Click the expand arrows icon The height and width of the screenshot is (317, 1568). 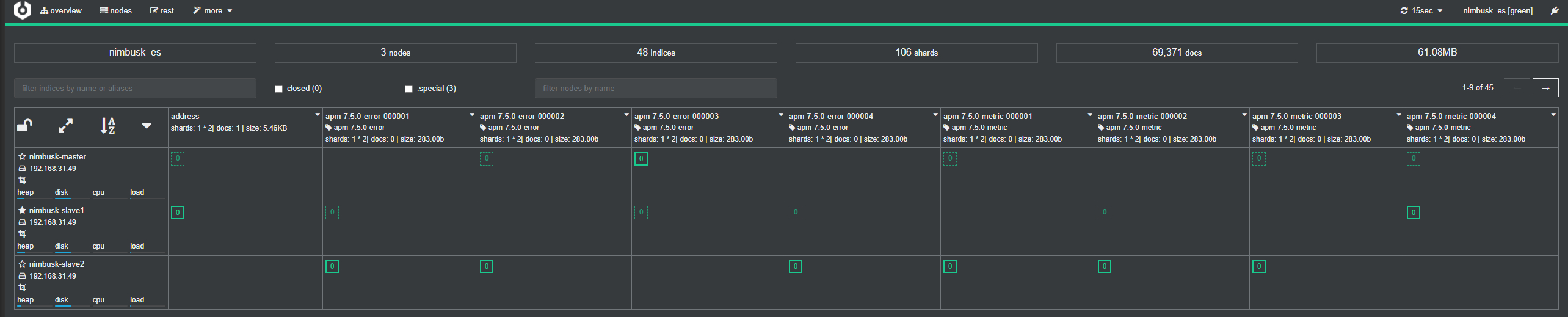click(65, 126)
